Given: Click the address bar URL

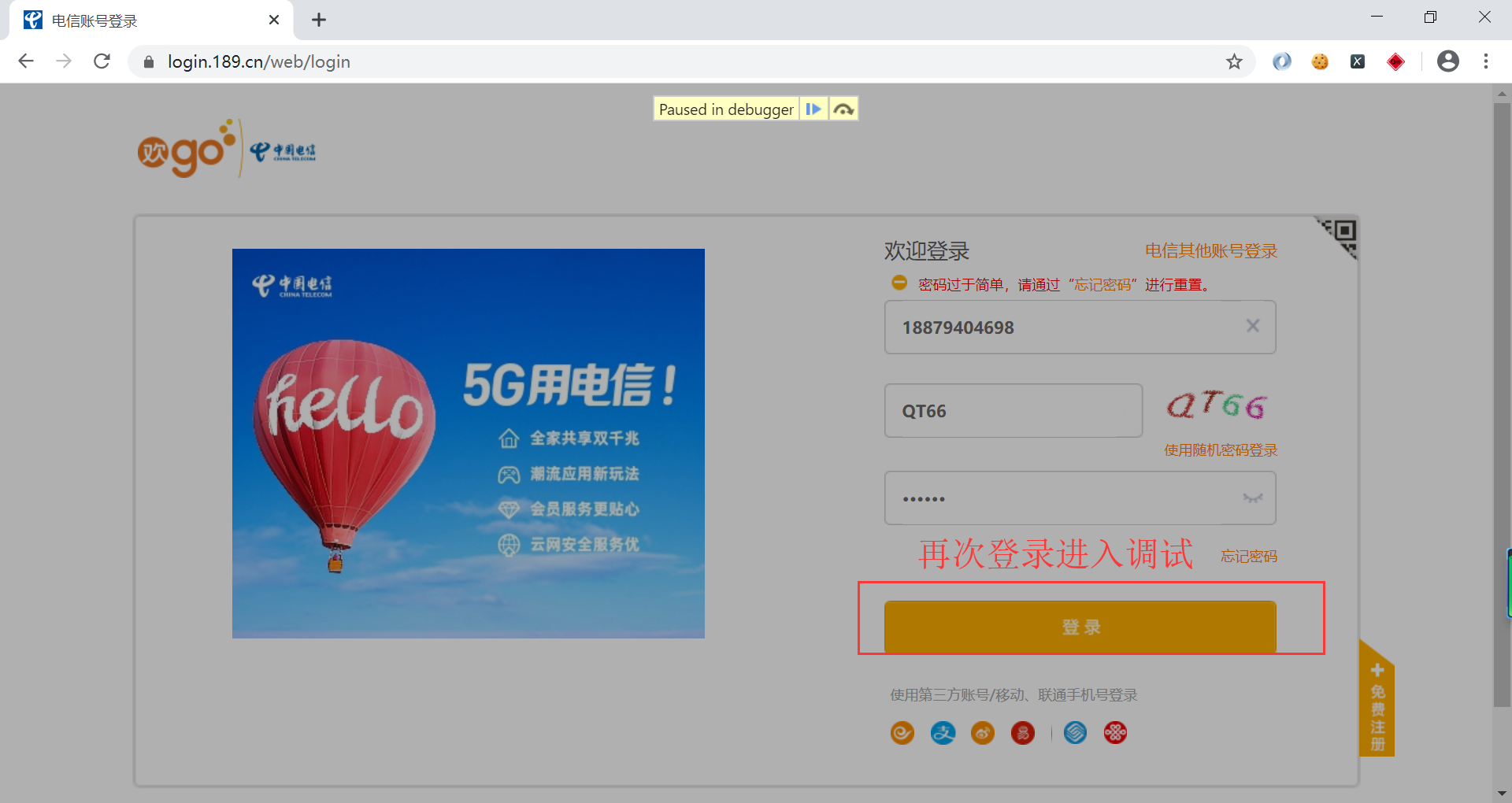Looking at the screenshot, I should [x=259, y=61].
